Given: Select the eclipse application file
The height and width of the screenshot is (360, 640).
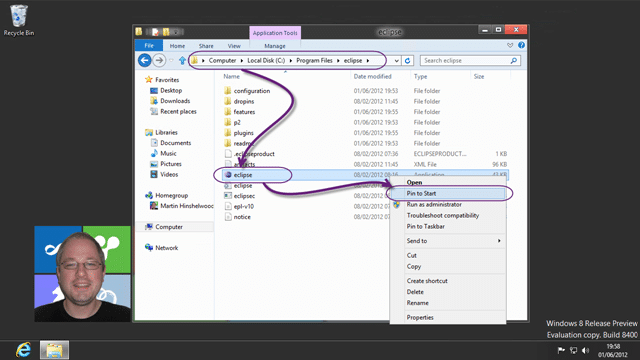Looking at the screenshot, I should tap(243, 175).
